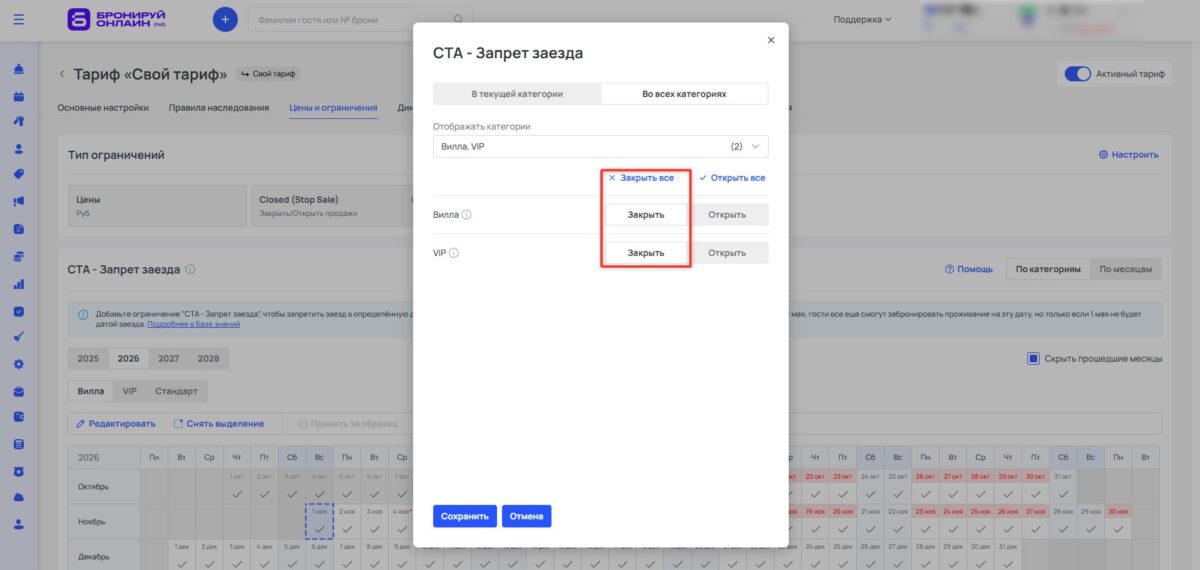Click the back arrow beside Тариф title
Viewport: 1200px width, 570px height.
click(61, 74)
